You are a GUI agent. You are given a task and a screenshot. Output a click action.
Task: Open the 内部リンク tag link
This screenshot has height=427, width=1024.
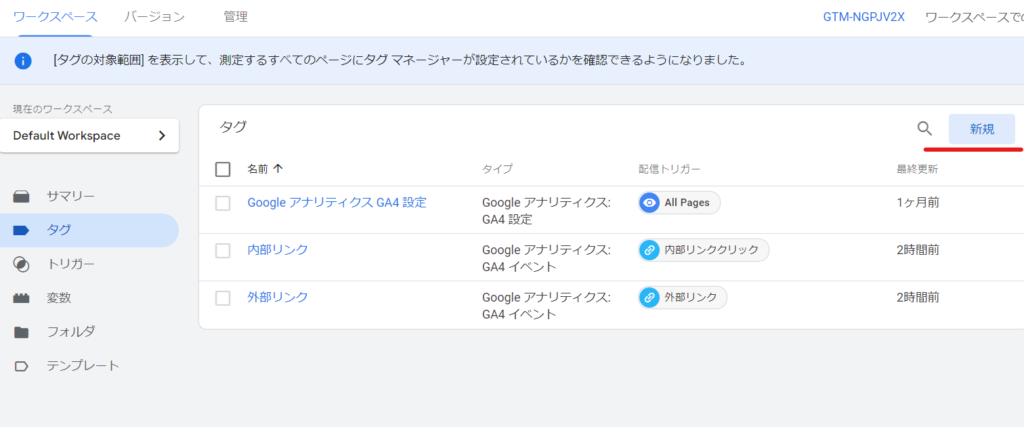pos(277,250)
